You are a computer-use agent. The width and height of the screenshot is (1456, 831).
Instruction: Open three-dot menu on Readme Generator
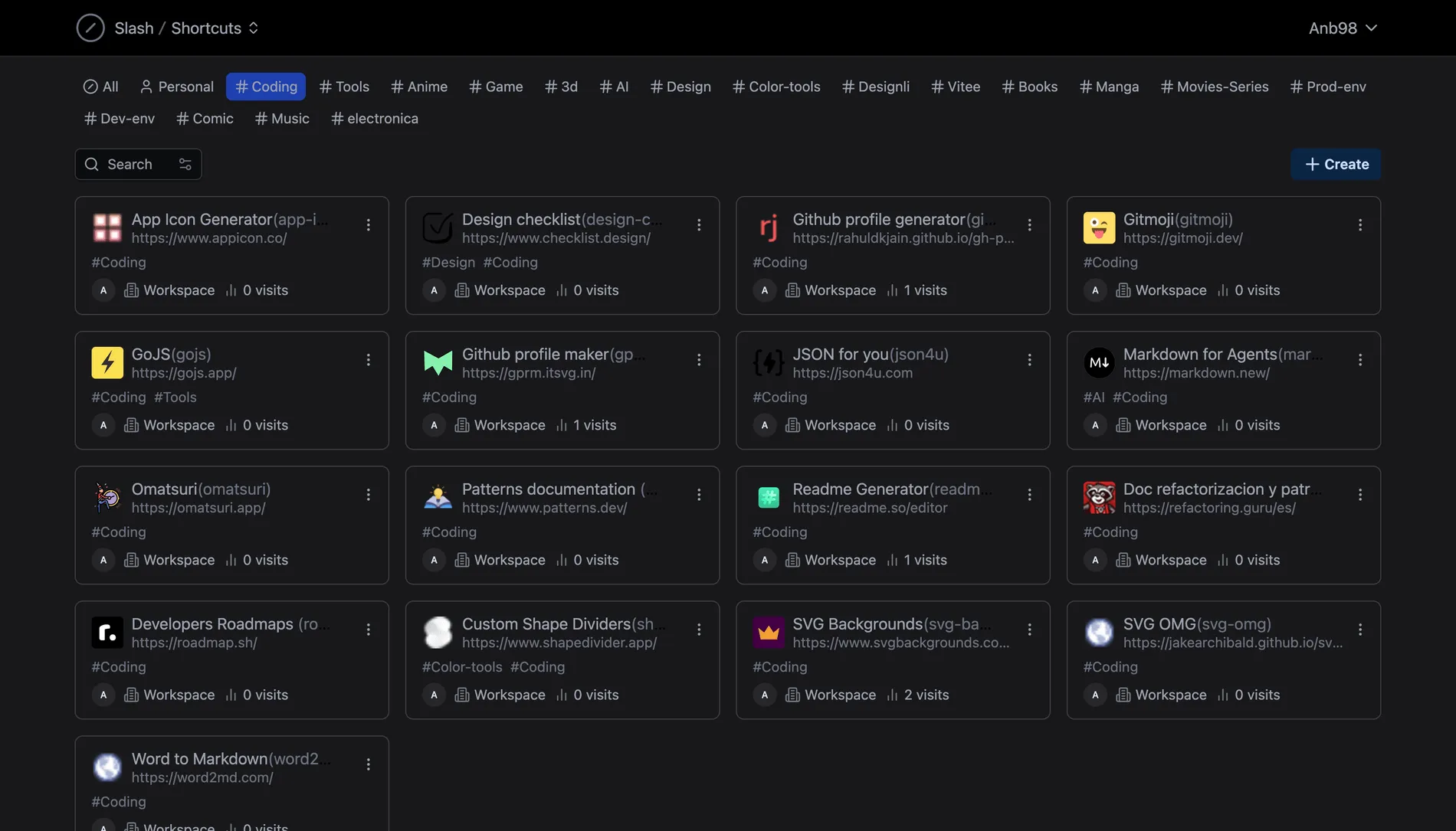[1030, 495]
